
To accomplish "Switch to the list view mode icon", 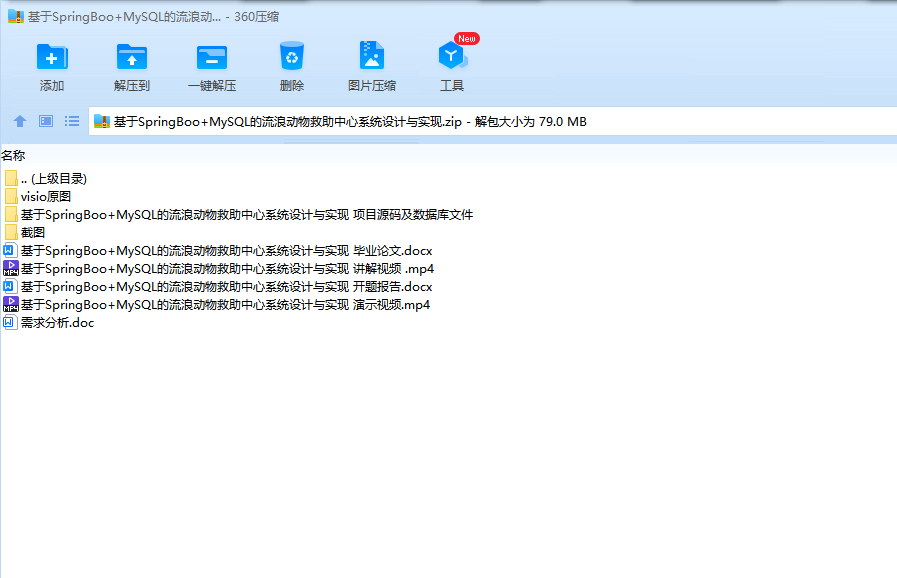I will (72, 121).
